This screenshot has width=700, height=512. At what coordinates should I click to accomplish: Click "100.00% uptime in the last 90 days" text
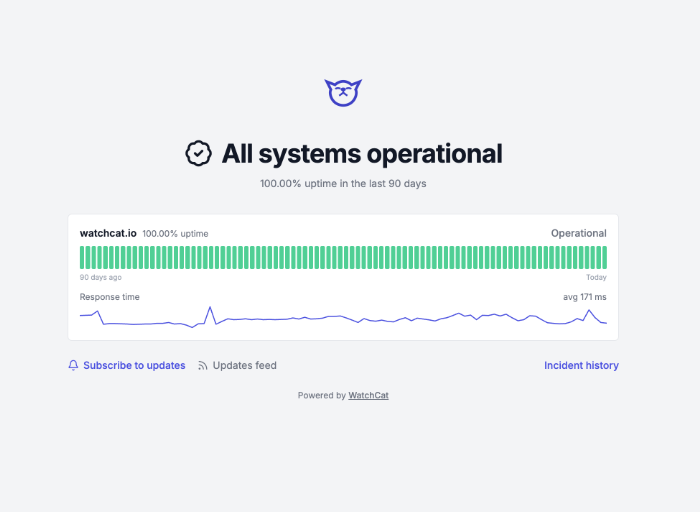click(x=343, y=183)
